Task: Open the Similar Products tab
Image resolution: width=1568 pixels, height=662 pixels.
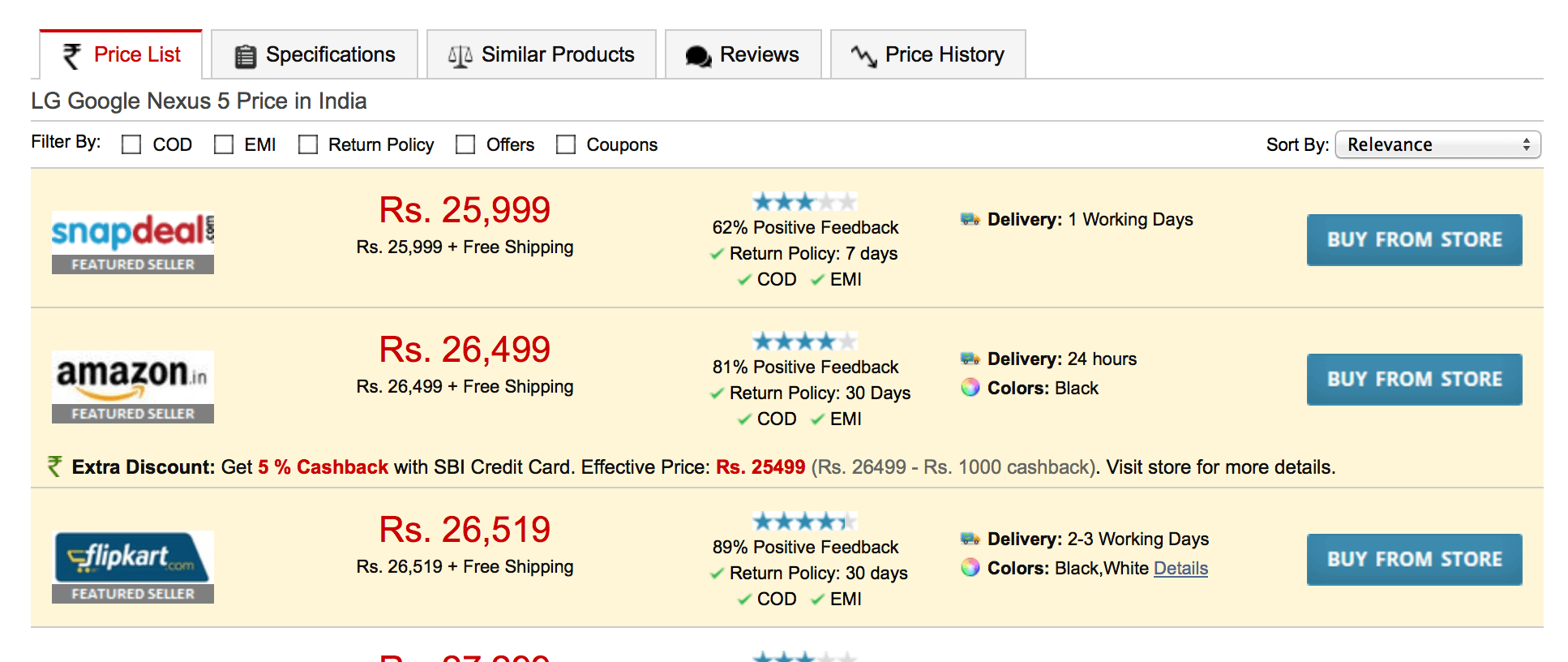Action: 542,54
